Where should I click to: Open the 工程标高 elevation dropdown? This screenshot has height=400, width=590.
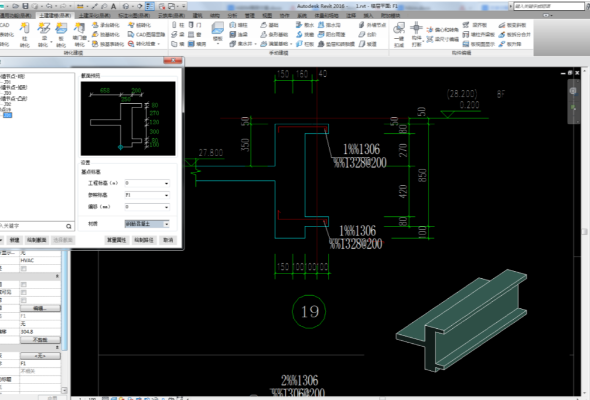tap(147, 183)
